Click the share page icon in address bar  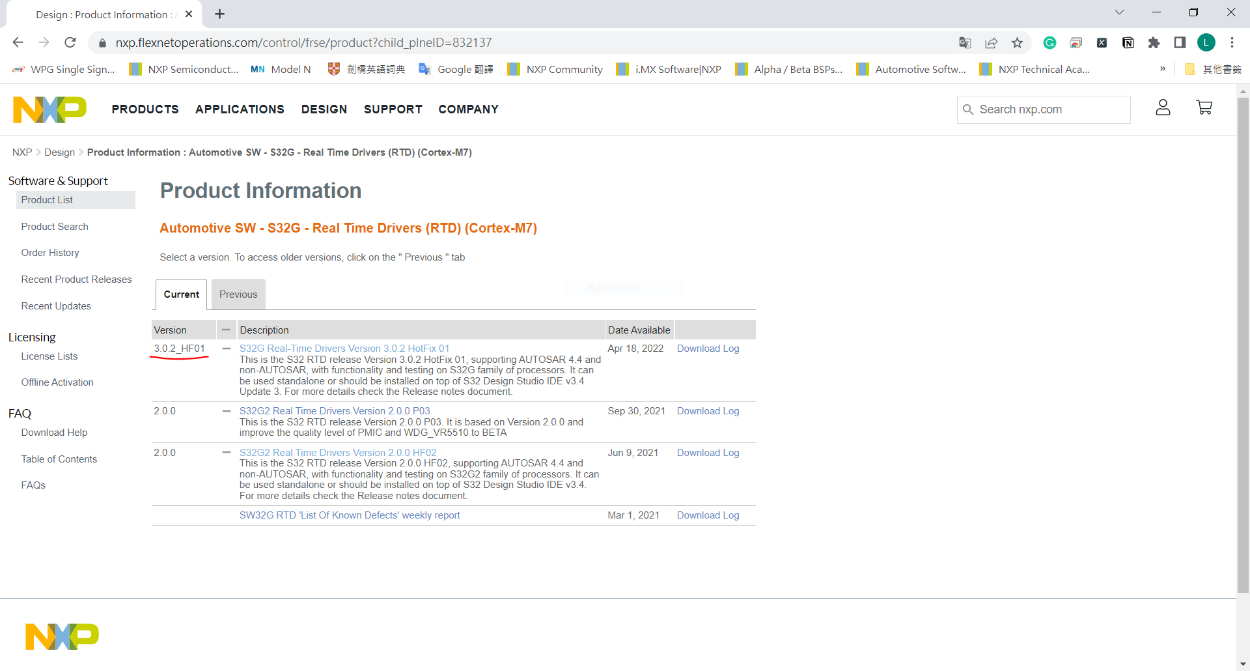click(991, 42)
